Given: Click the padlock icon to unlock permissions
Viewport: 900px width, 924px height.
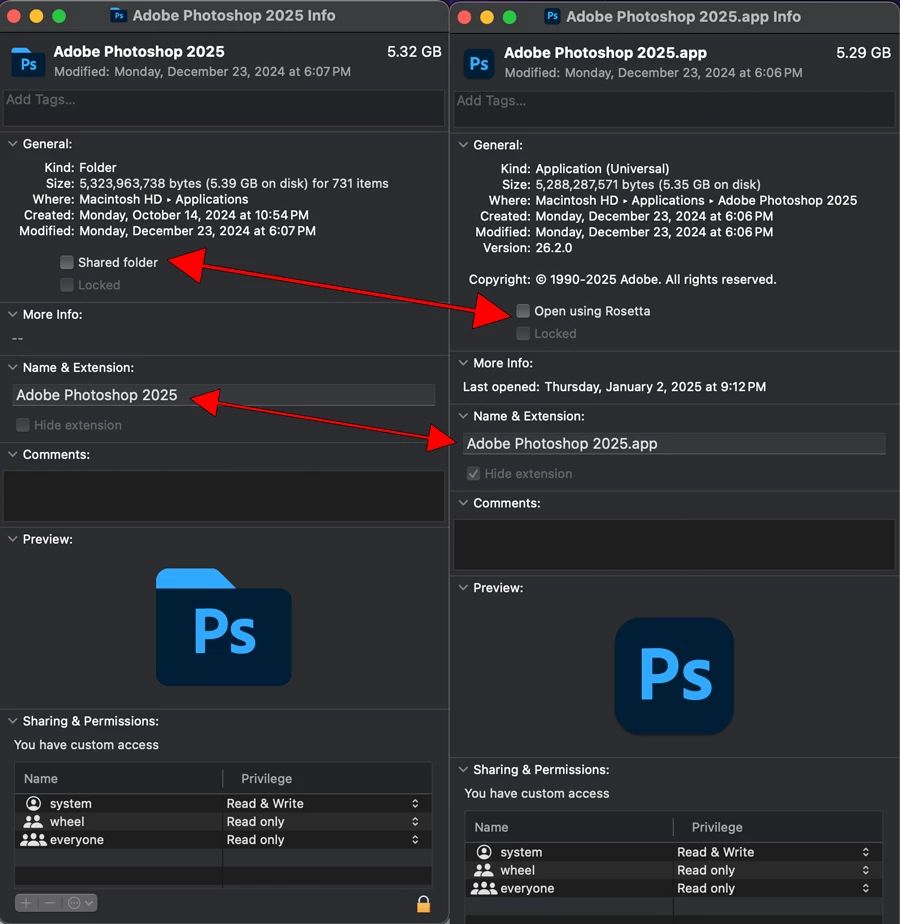Looking at the screenshot, I should pos(423,903).
